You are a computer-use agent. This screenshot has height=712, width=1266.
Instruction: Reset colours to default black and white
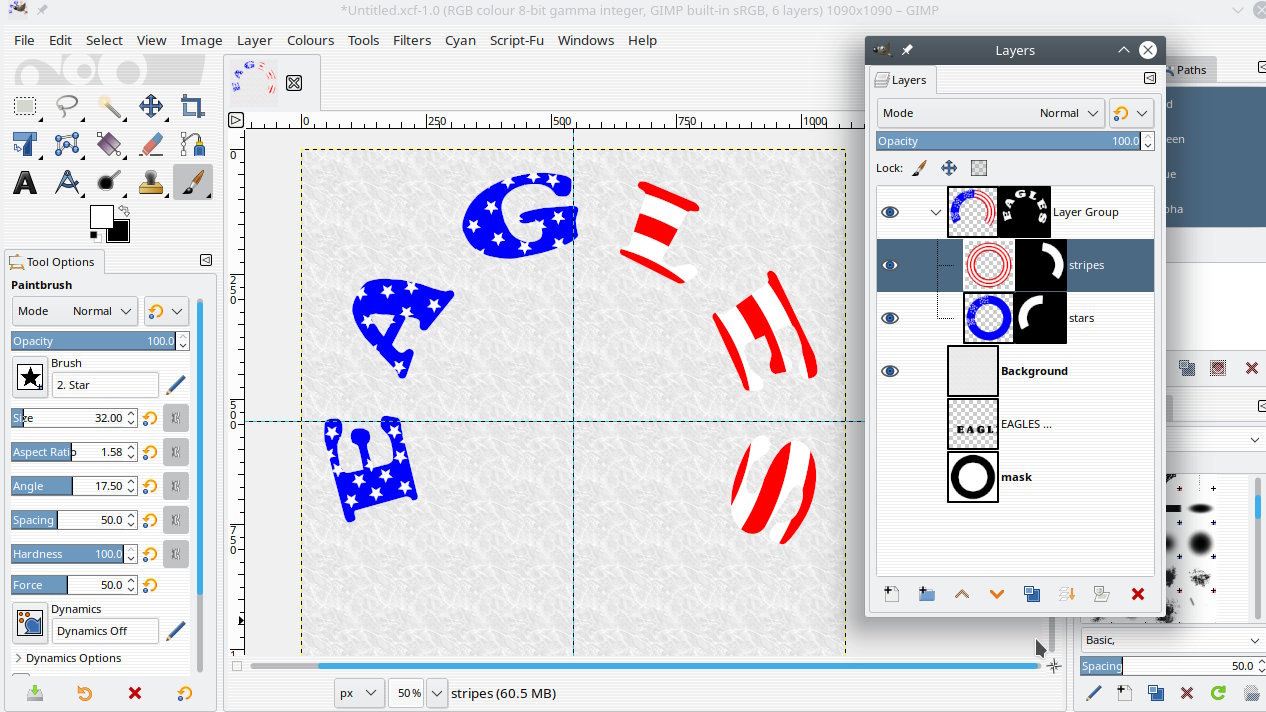(95, 236)
